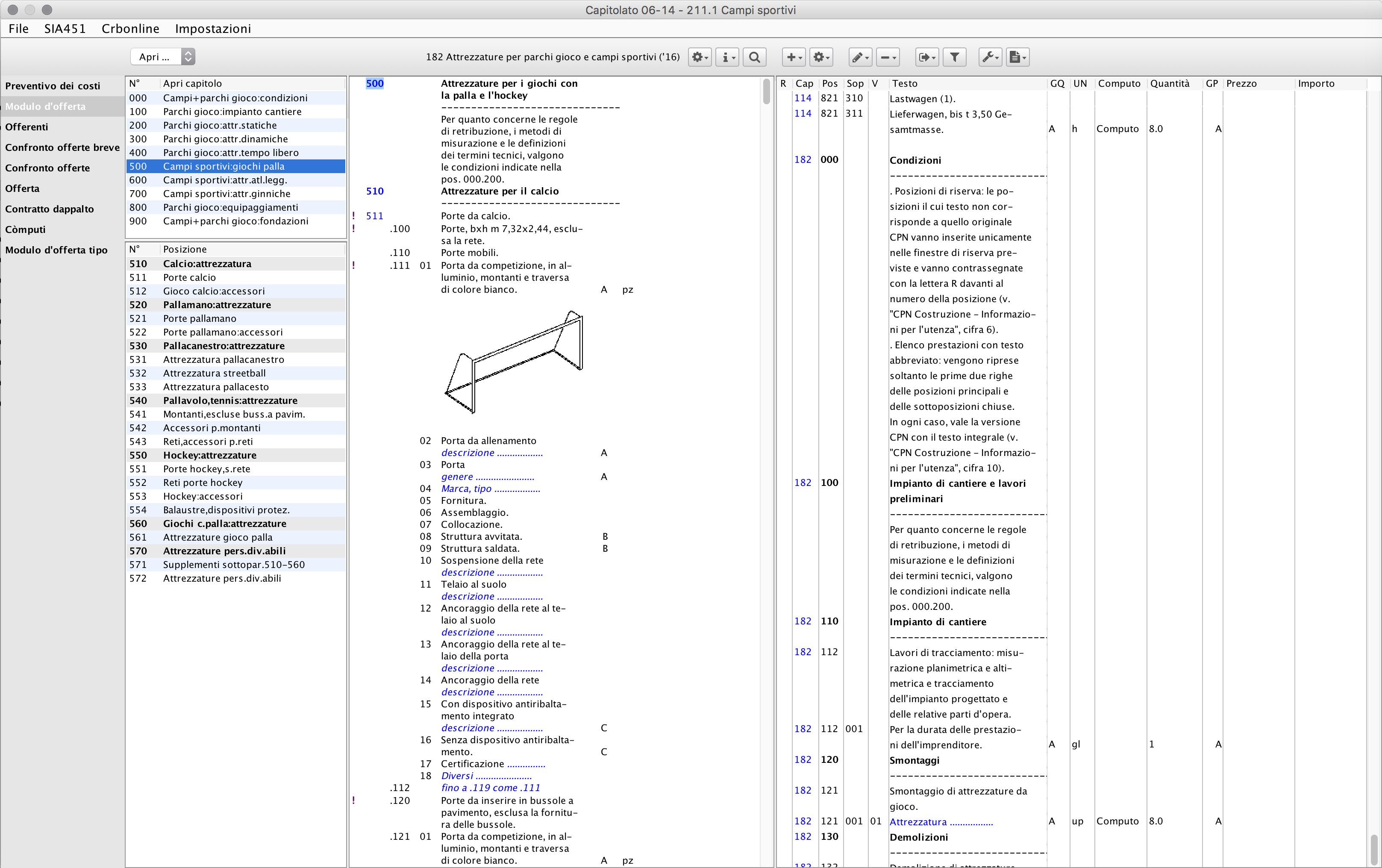Screen dimensions: 1382x868
Task: Select chapter 700 Campi sportivi:attr.ginniche
Action: point(235,194)
